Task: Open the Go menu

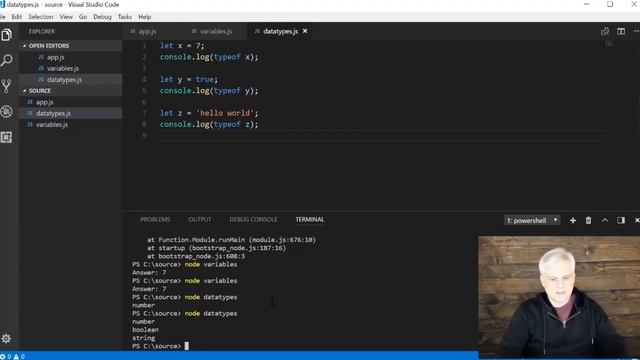Action: [x=83, y=17]
